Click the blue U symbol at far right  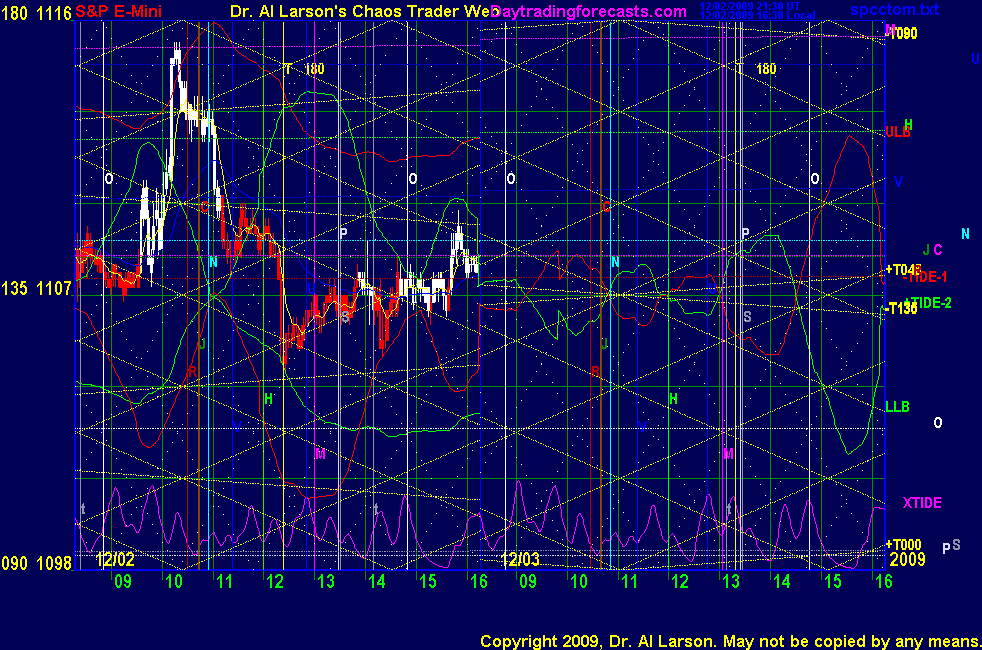(975, 59)
